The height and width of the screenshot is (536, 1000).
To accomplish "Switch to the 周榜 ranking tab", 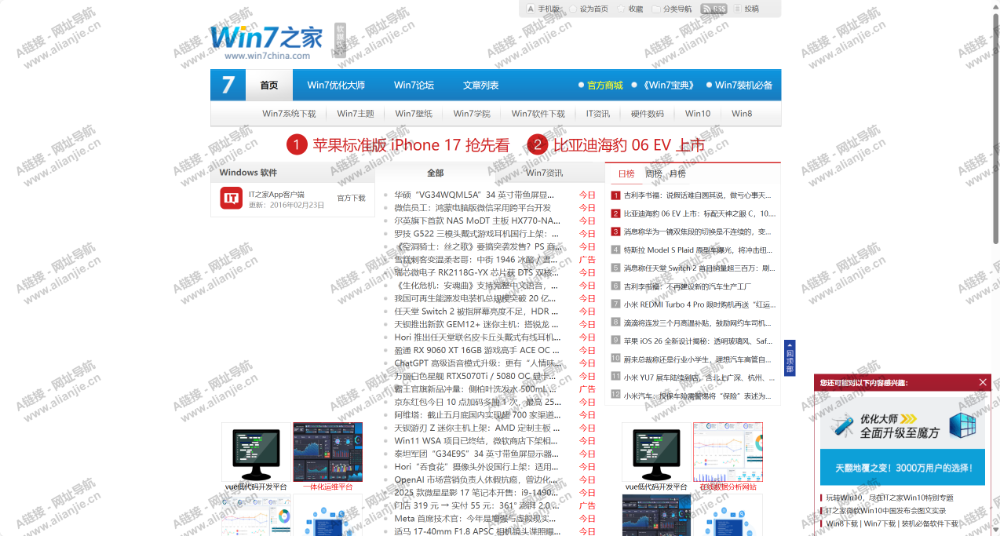I will pos(653,174).
